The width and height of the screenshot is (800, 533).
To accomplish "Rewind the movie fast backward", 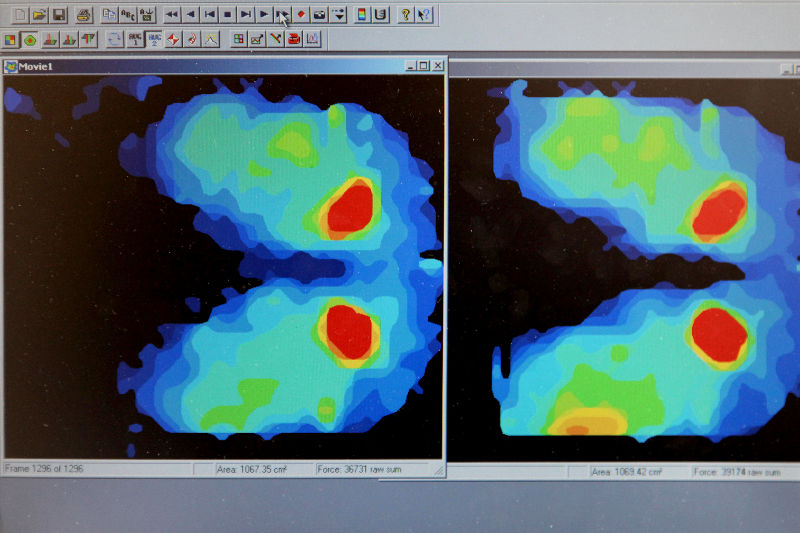I will point(172,15).
